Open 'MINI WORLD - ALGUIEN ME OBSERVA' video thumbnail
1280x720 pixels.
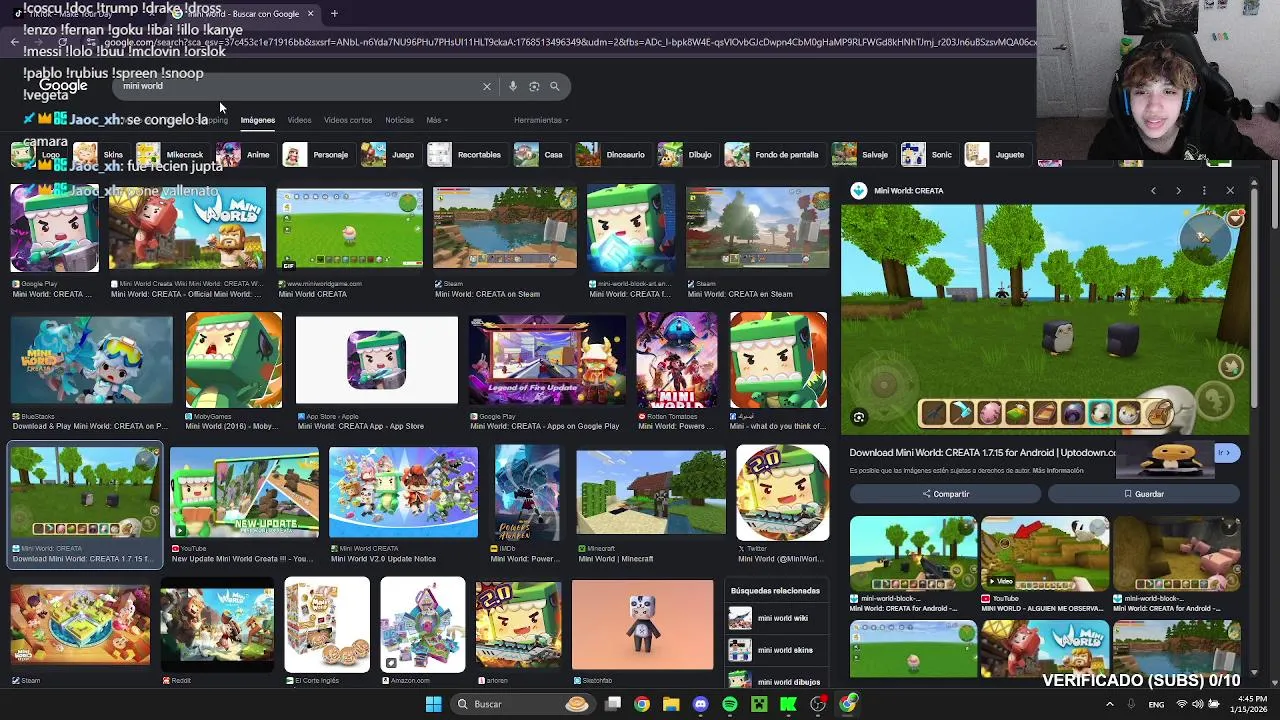coord(1045,553)
